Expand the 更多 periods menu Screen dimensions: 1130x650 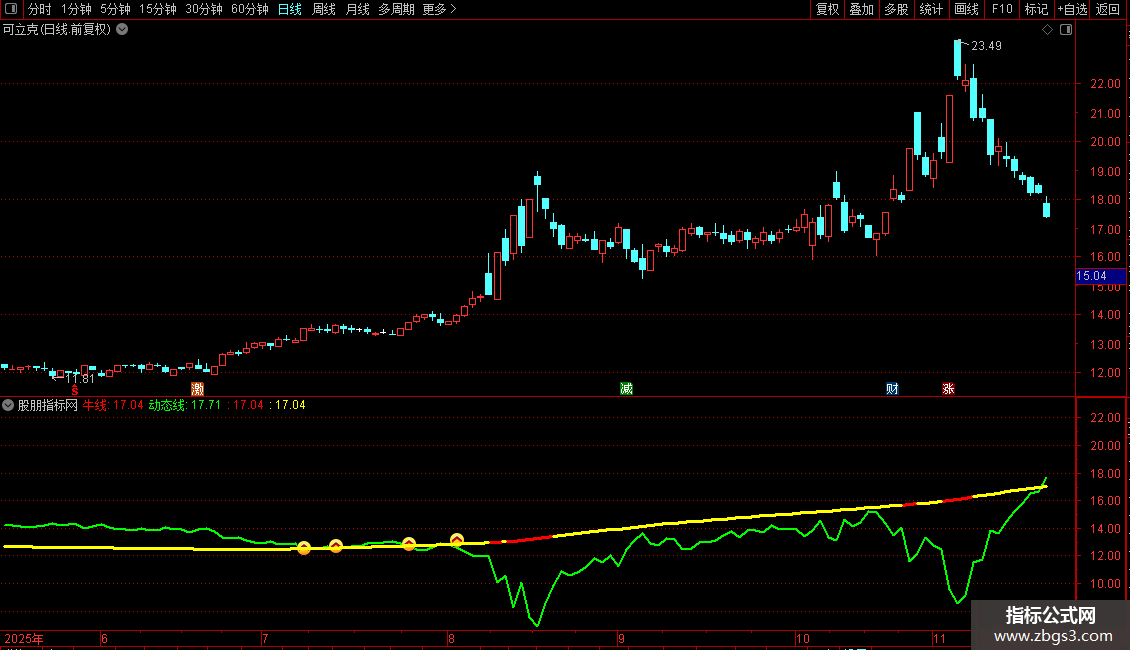tap(440, 9)
